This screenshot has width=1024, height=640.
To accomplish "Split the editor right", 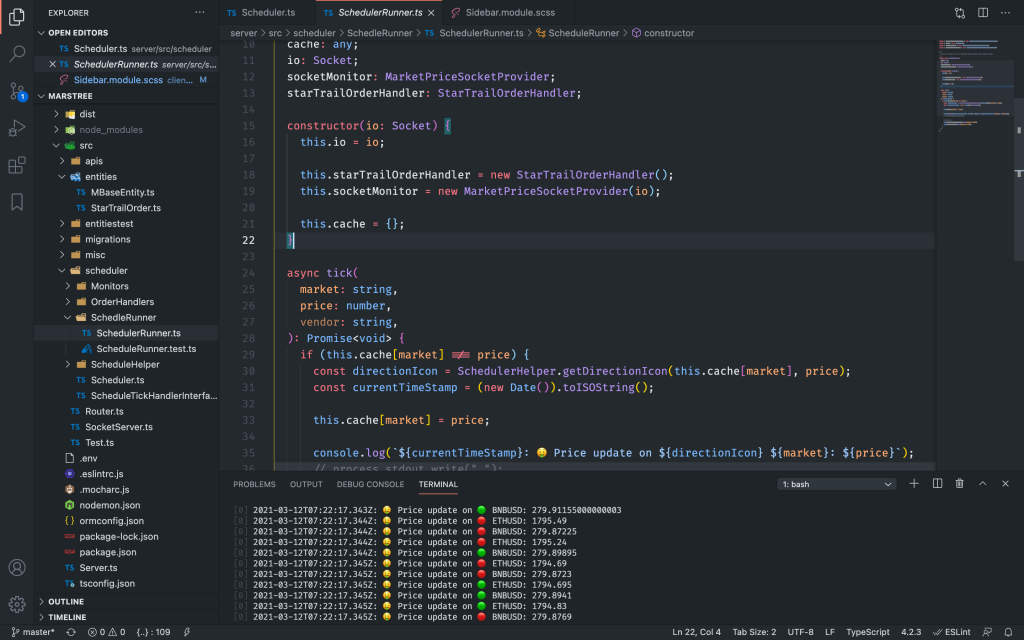I will pyautogui.click(x=985, y=13).
